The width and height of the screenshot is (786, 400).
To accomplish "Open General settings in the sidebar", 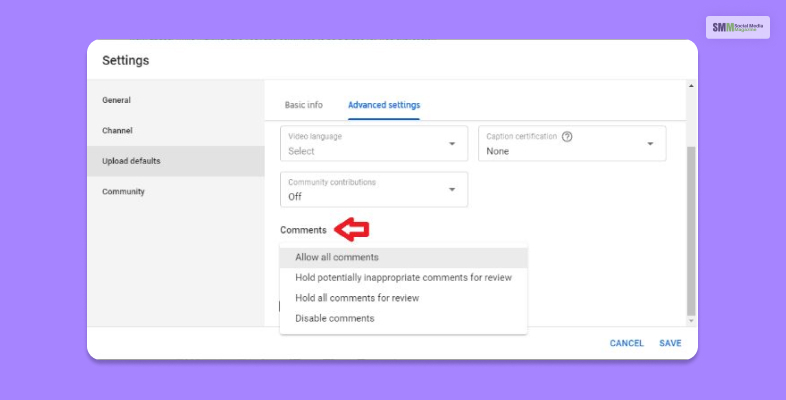I will [x=117, y=100].
